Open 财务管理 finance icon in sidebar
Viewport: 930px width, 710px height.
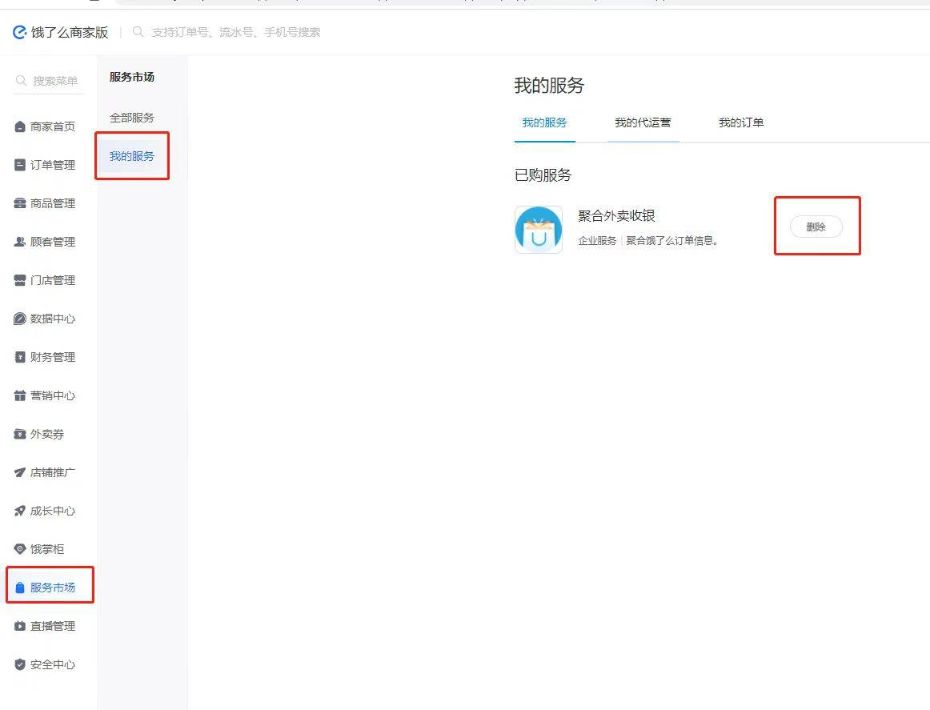[x=20, y=357]
